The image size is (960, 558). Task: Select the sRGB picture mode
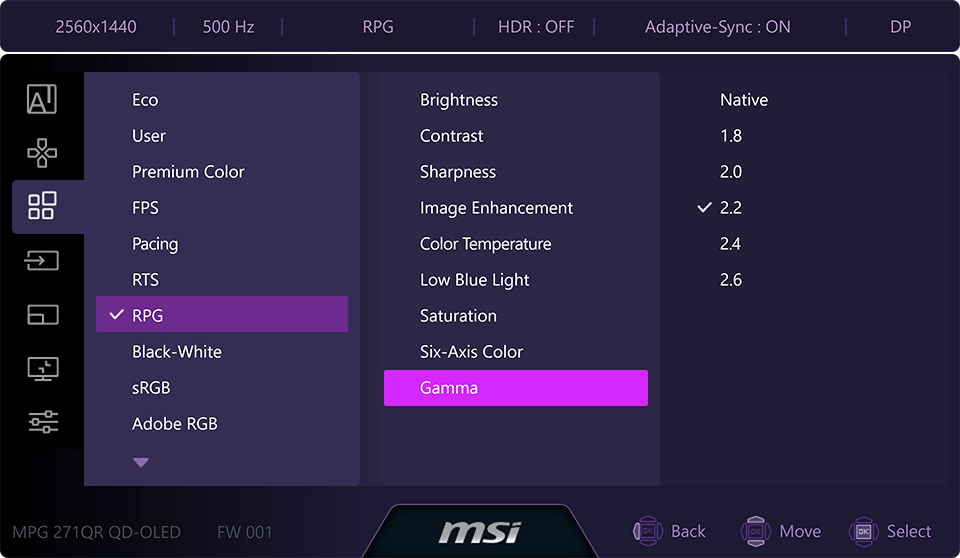(x=151, y=388)
